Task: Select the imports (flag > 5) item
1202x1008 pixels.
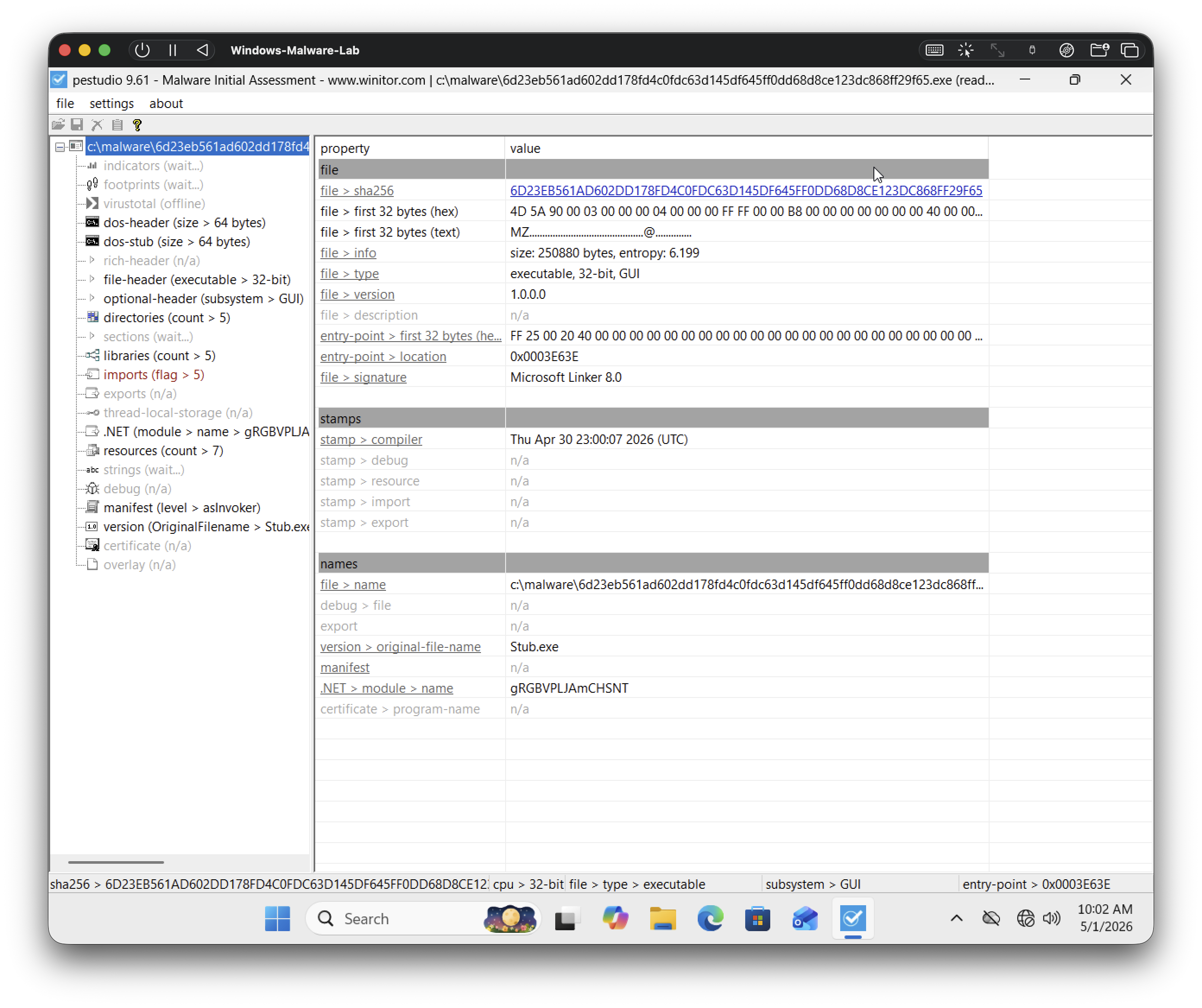Action: 154,374
